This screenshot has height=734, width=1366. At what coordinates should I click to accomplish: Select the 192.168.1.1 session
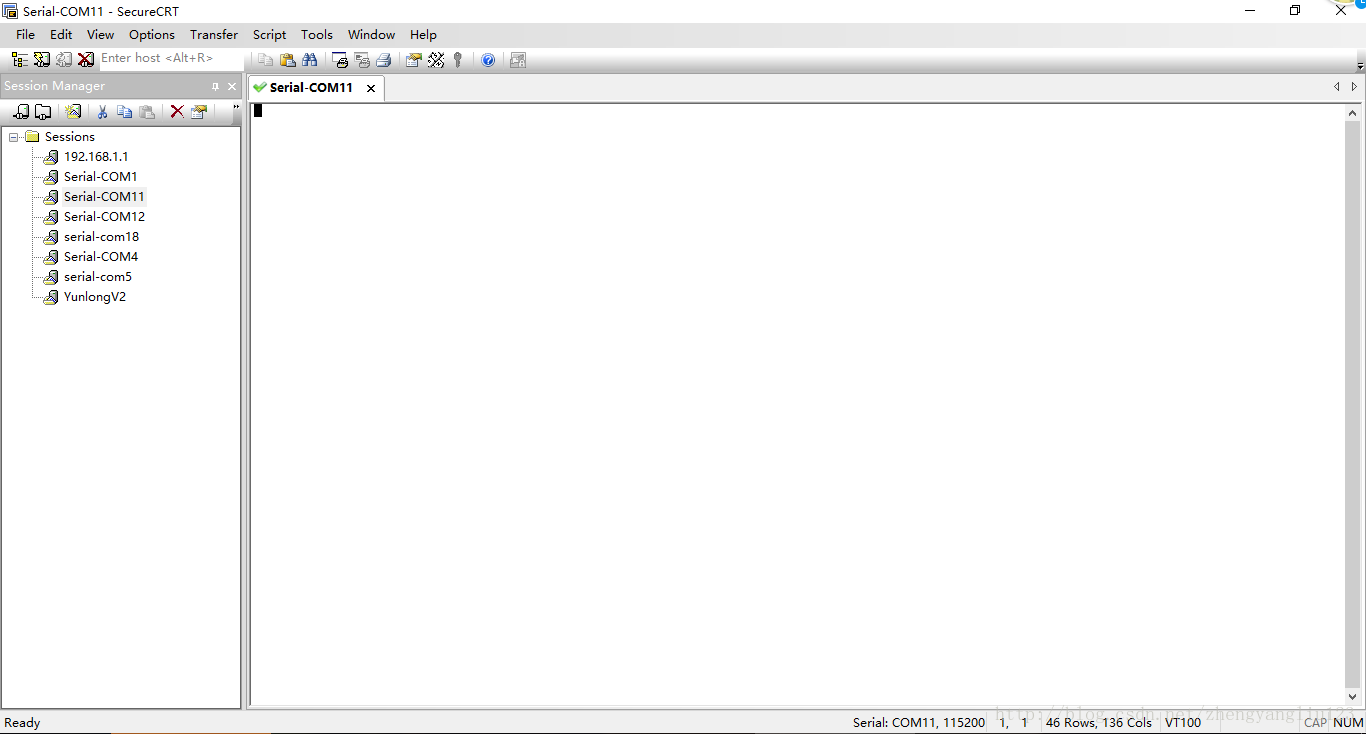tap(96, 157)
